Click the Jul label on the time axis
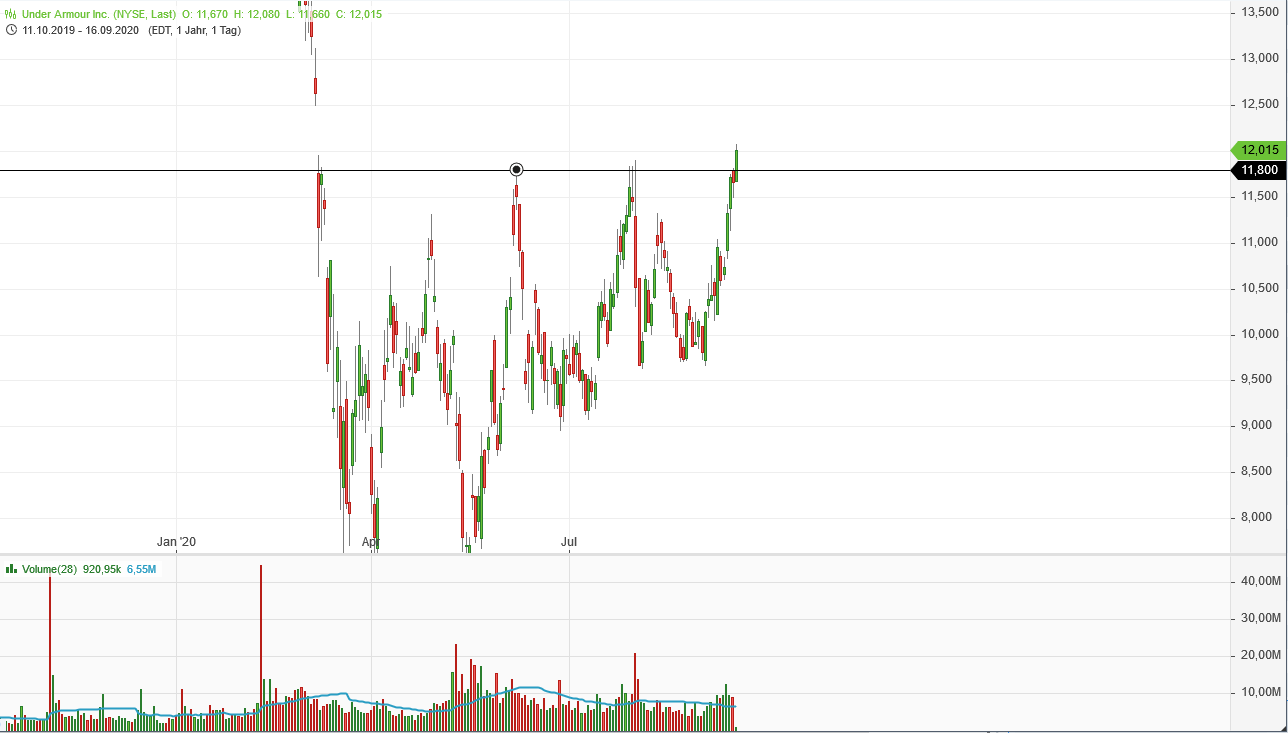 570,542
